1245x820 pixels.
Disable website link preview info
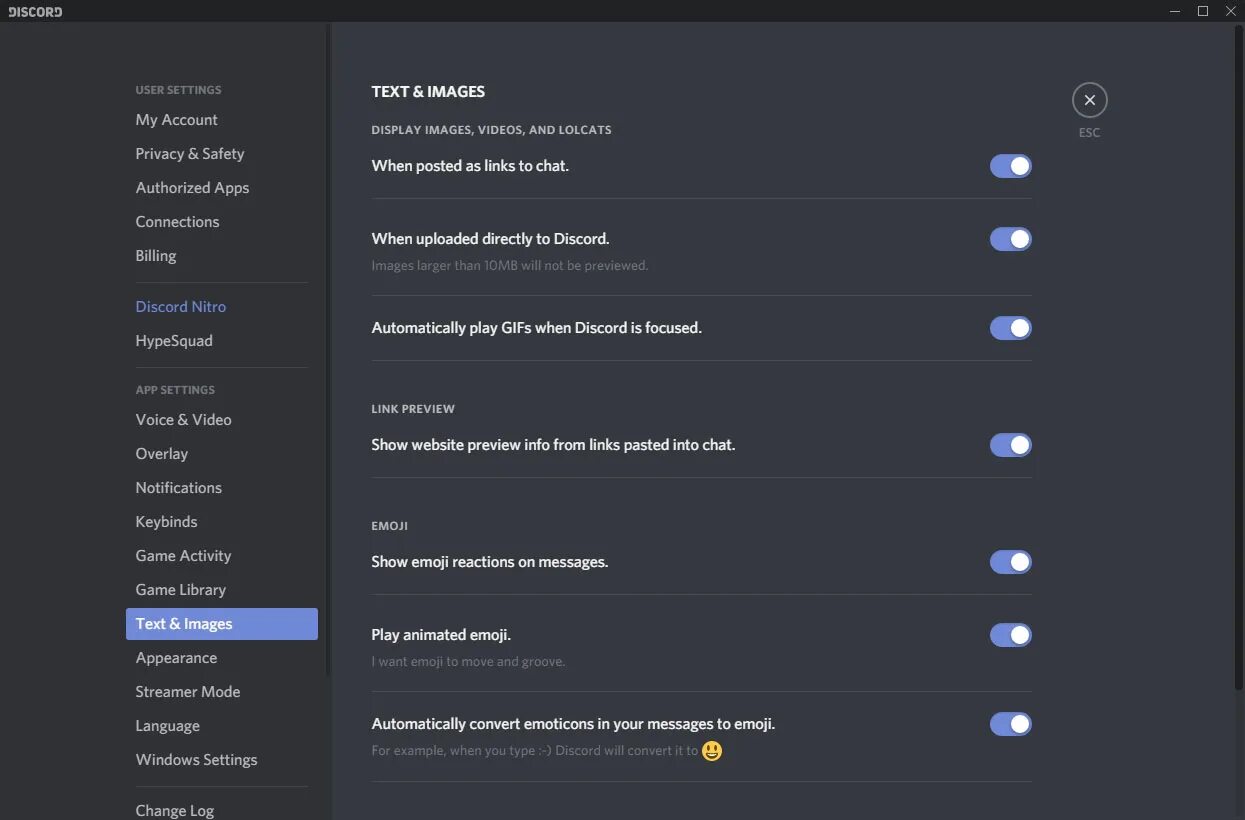pyautogui.click(x=1010, y=445)
